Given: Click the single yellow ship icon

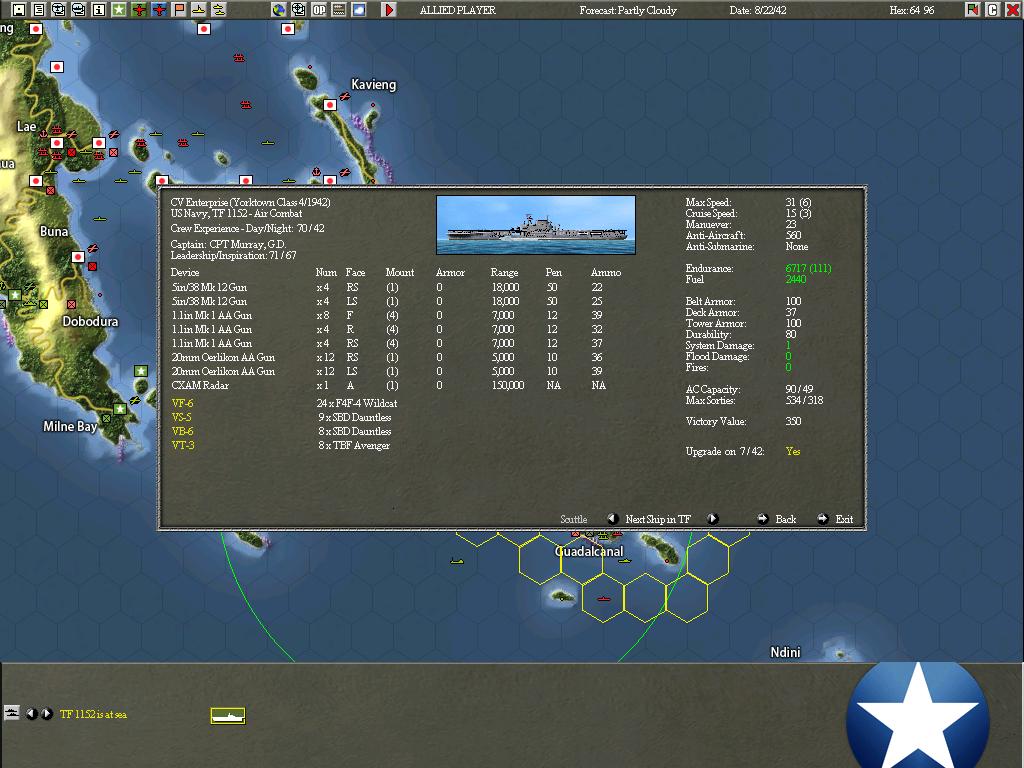Looking at the screenshot, I should 199,10.
